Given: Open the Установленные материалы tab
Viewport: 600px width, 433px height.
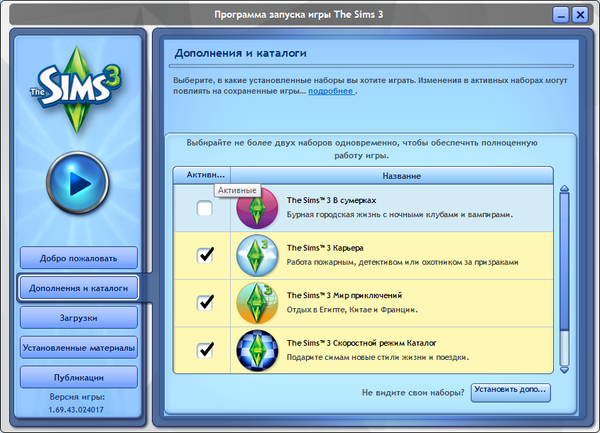Looking at the screenshot, I should [x=77, y=347].
